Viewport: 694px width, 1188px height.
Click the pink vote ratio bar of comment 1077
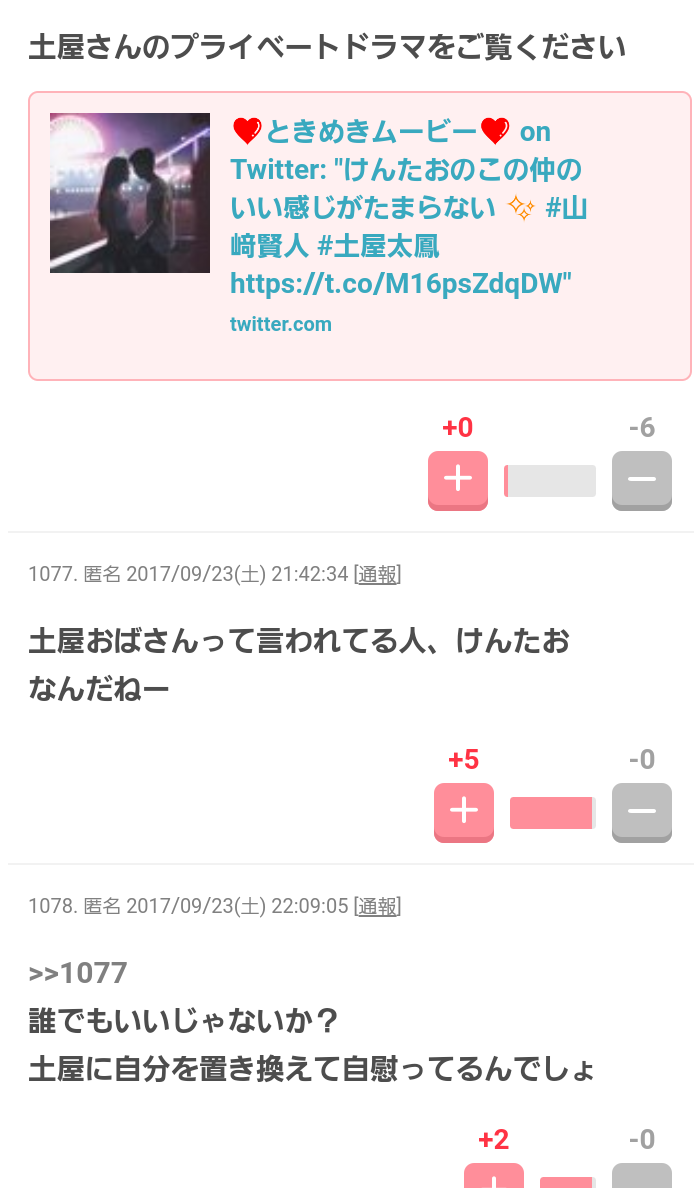click(552, 813)
